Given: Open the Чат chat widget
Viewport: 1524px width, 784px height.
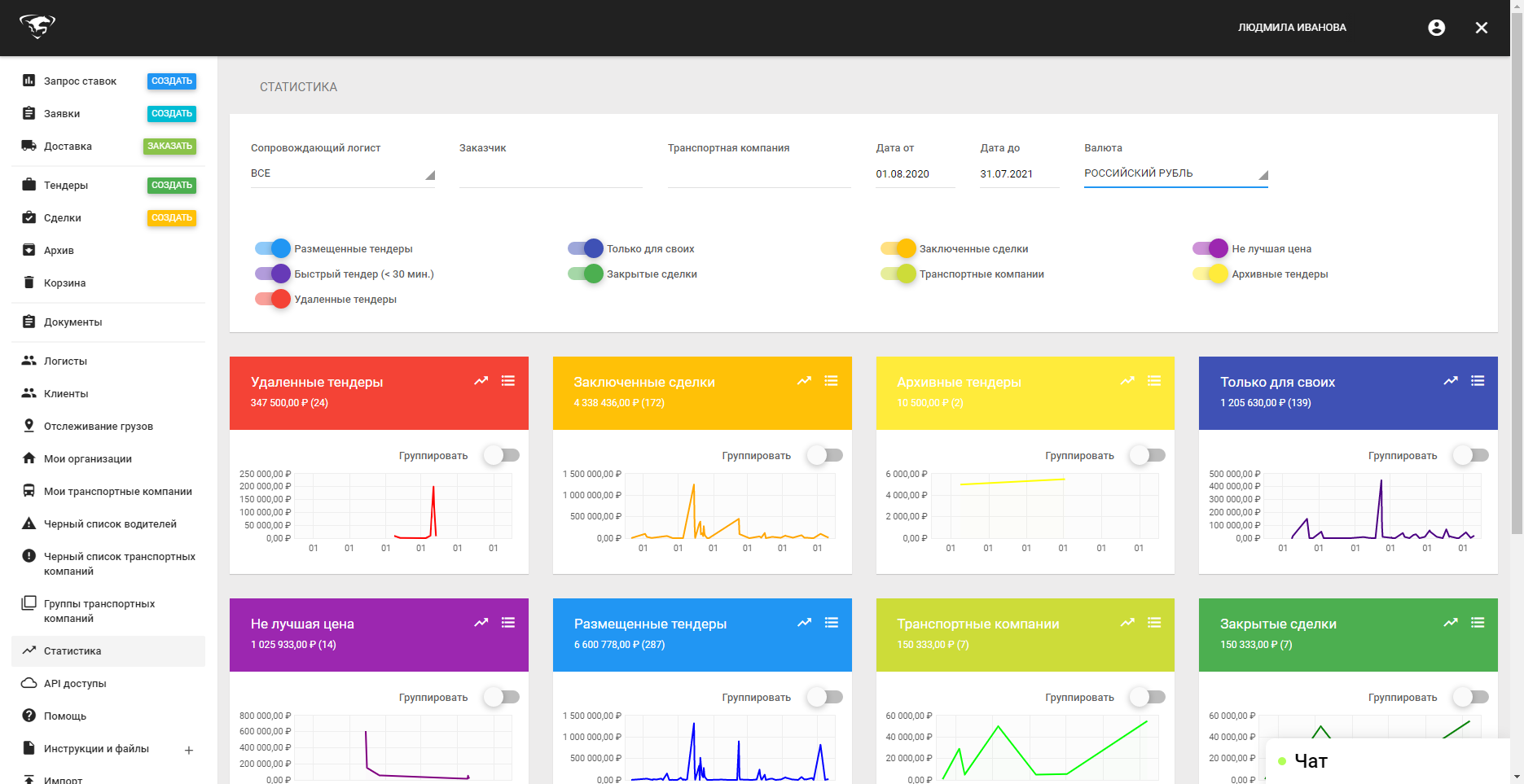Looking at the screenshot, I should pyautogui.click(x=1388, y=761).
